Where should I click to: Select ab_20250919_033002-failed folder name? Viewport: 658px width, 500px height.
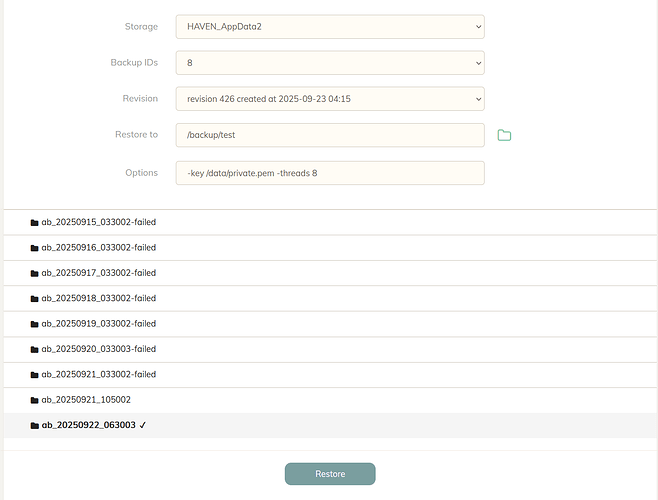[x=98, y=324]
